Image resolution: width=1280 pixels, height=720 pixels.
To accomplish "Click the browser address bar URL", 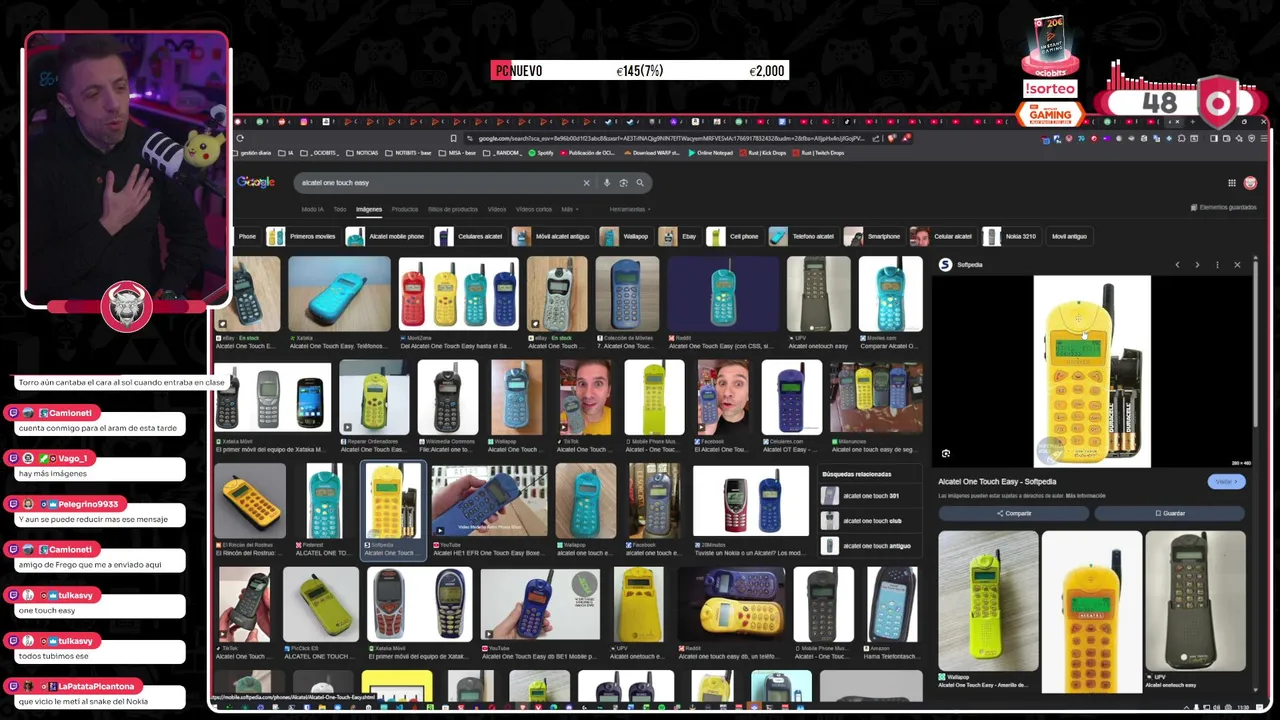I will [670, 138].
